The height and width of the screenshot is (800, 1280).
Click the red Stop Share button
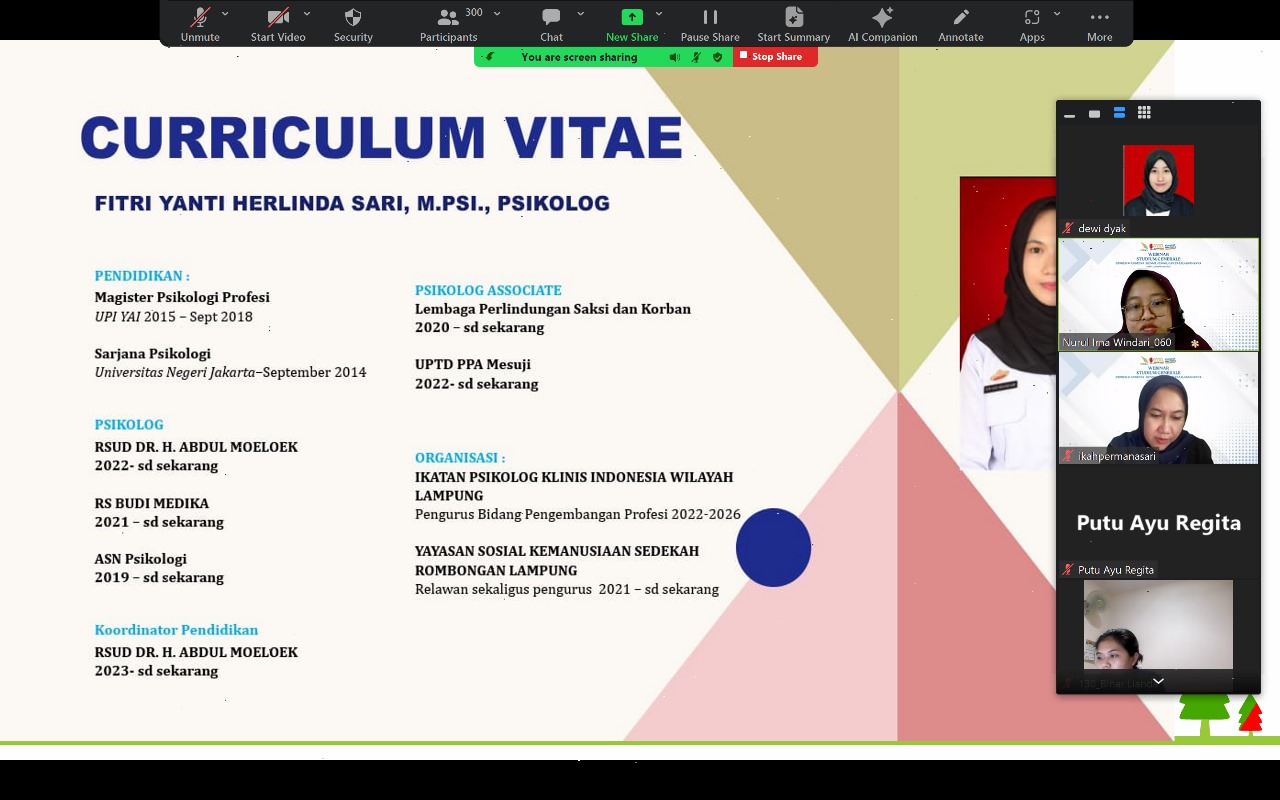point(776,57)
